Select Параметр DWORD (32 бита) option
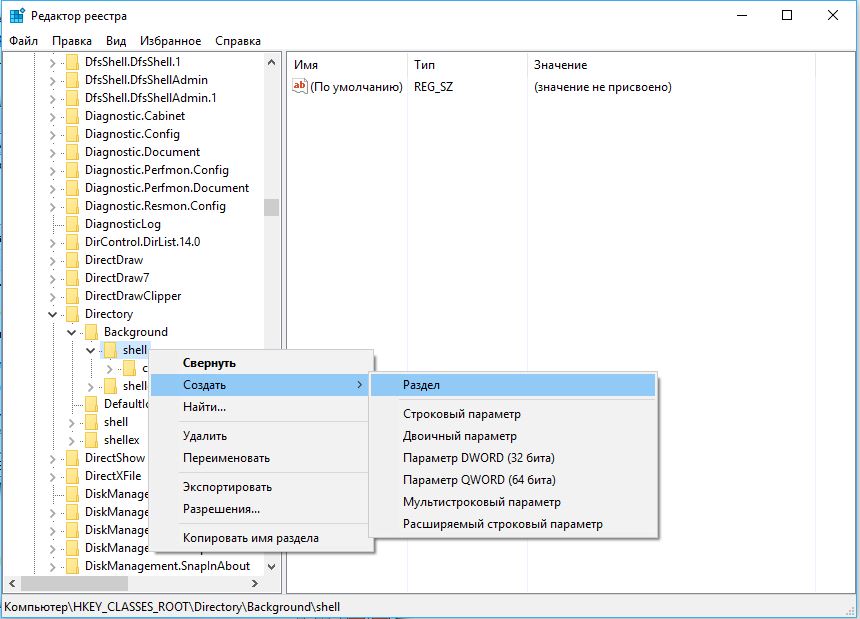860x619 pixels. coord(479,458)
